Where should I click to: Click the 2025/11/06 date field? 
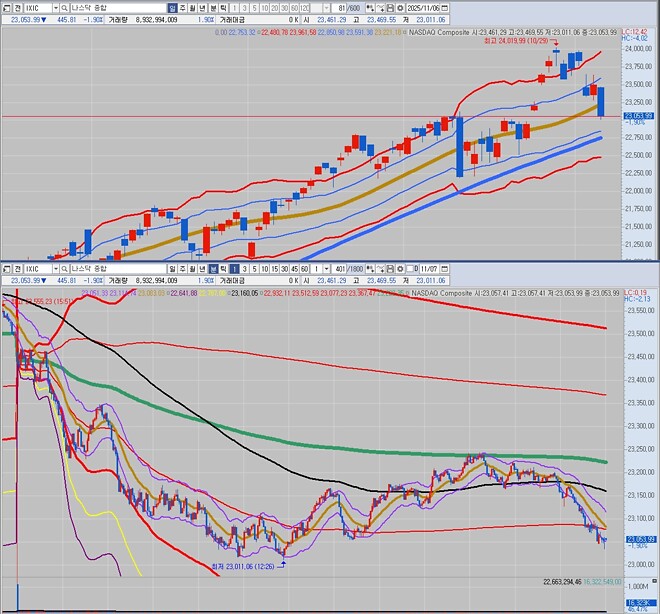(x=423, y=8)
